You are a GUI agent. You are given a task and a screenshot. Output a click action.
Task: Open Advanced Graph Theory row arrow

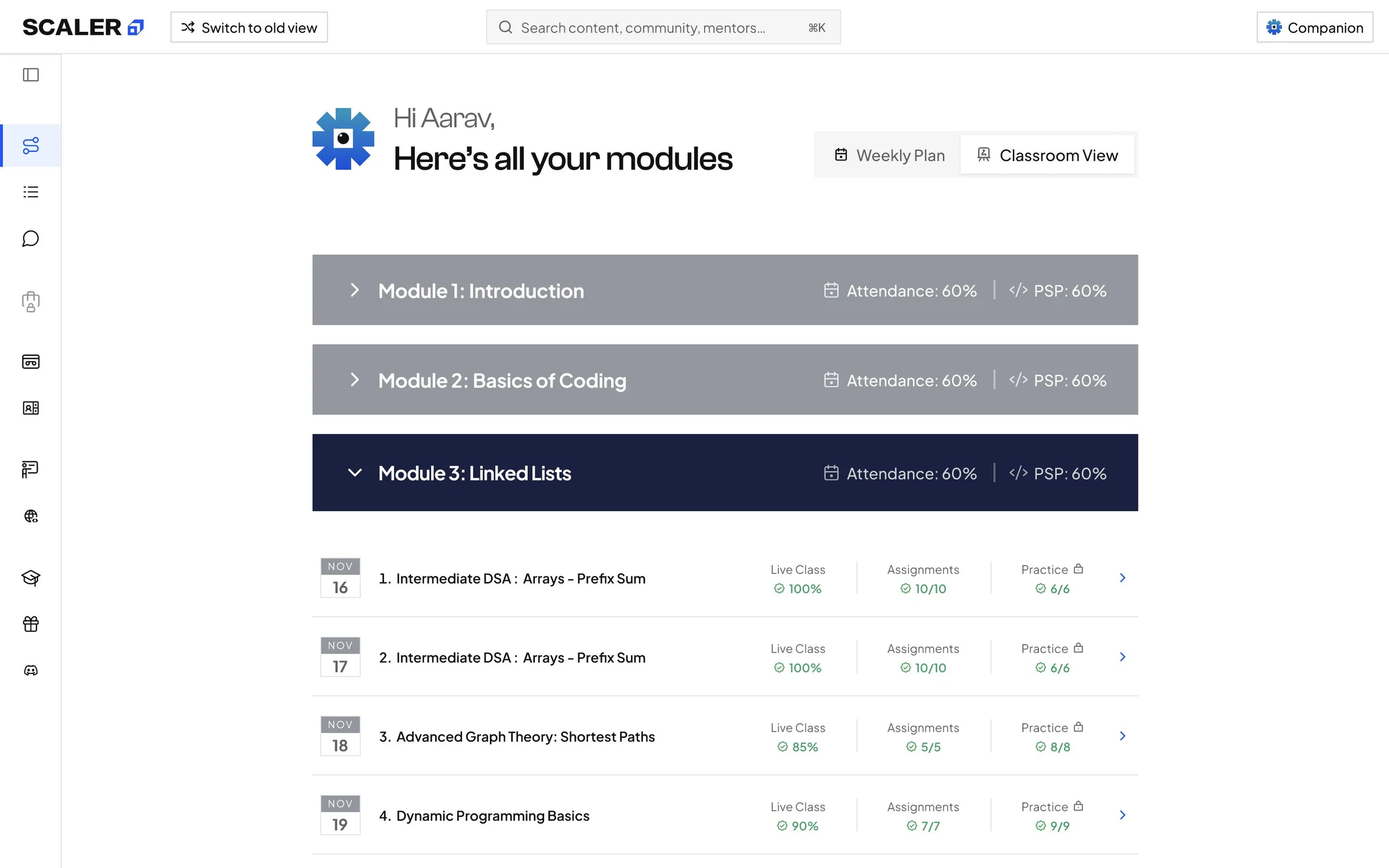(1122, 736)
